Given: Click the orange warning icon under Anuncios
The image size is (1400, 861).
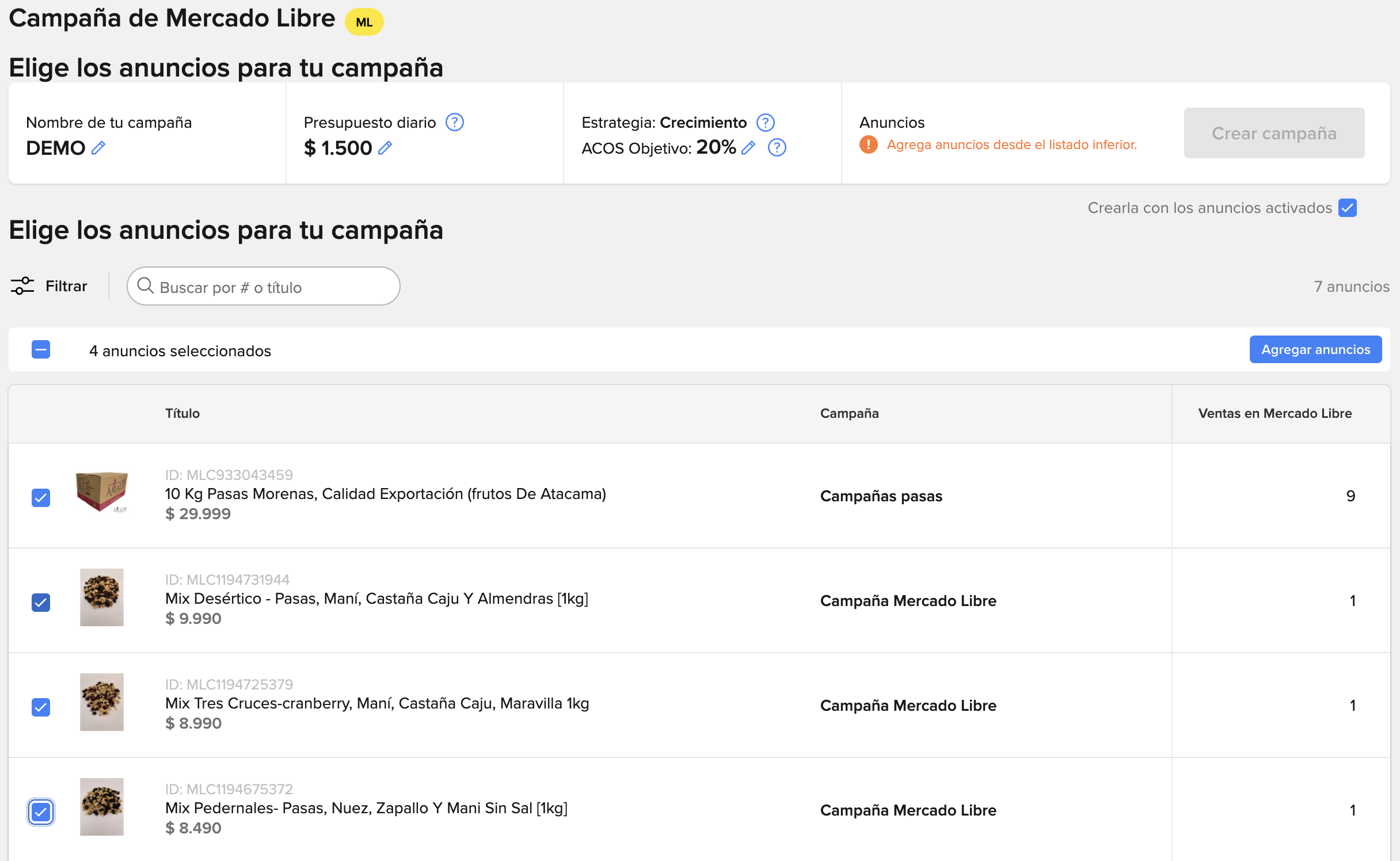Looking at the screenshot, I should pos(869,144).
